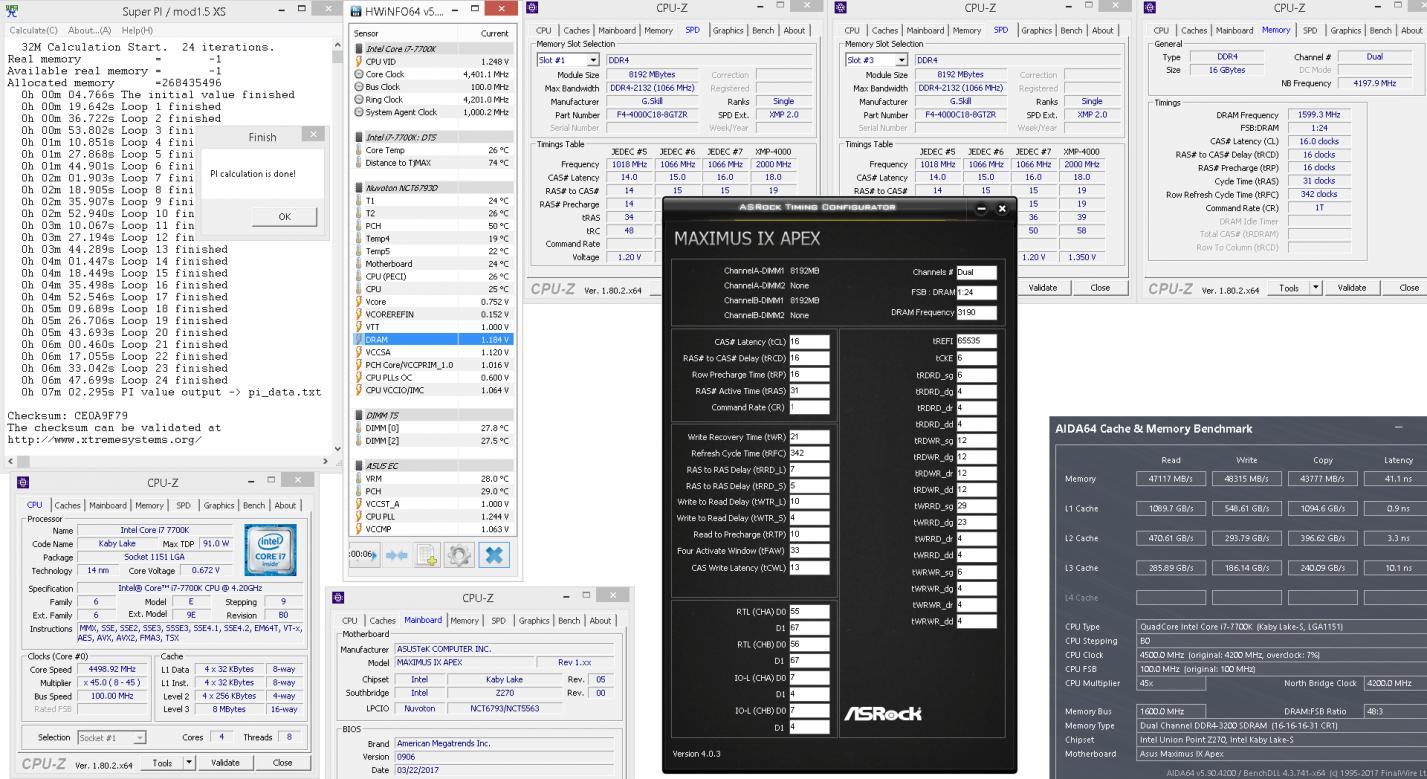Click the CPU VID voltage icon in HWiNFO
The width and height of the screenshot is (1427, 779).
coord(359,60)
